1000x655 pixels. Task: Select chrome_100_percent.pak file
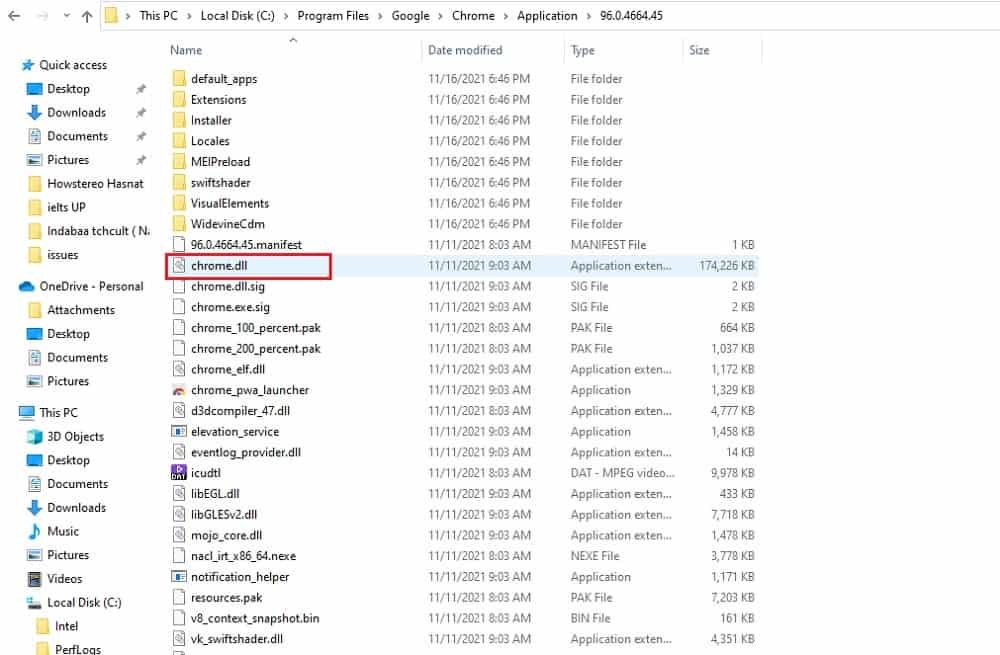click(x=256, y=328)
